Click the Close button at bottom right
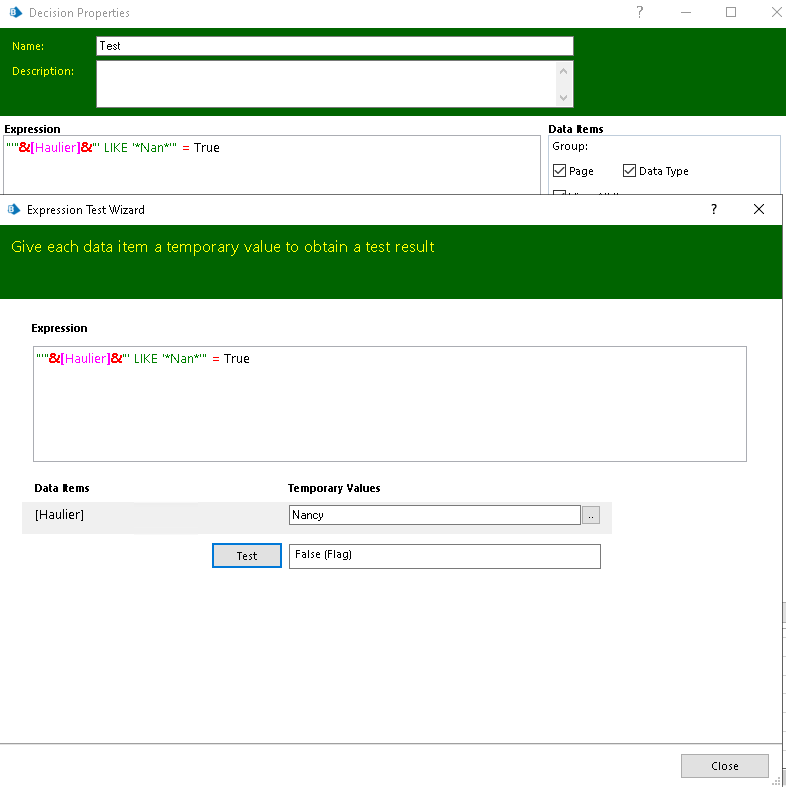This screenshot has height=787, width=786. tap(724, 766)
